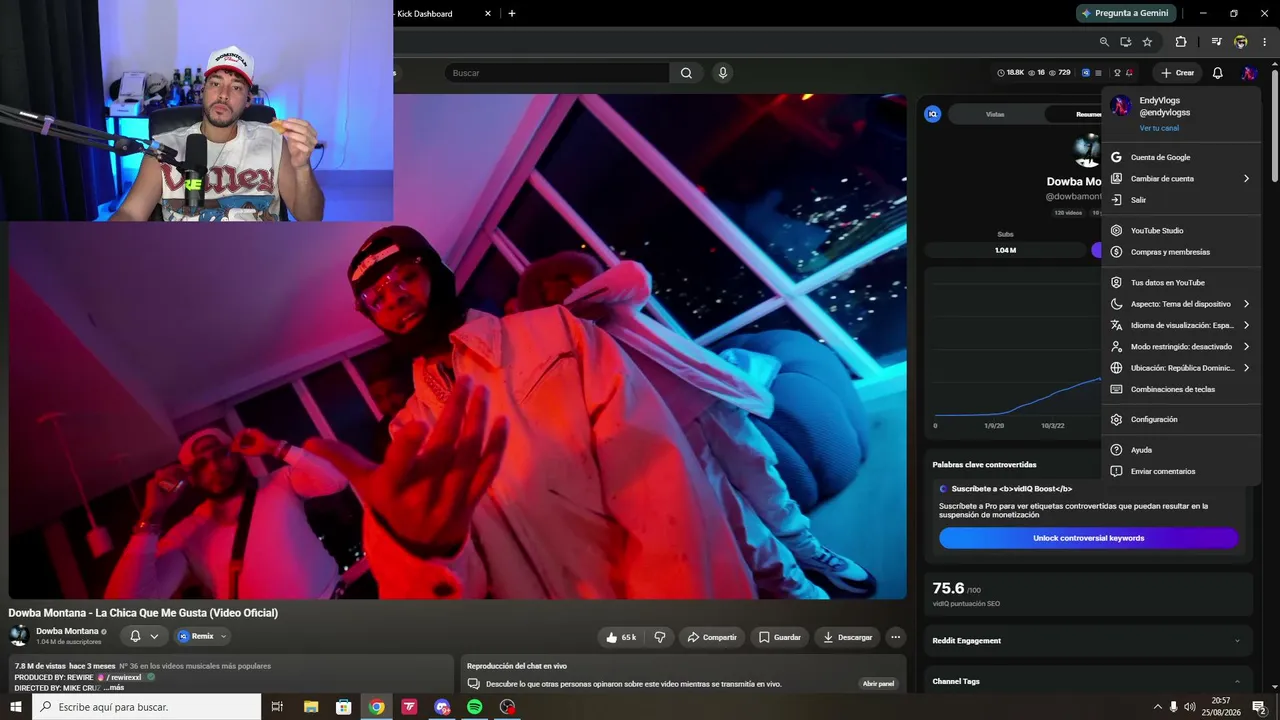Click Dowba Montana channel avatar under video
The image size is (1280, 720).
tap(19, 636)
